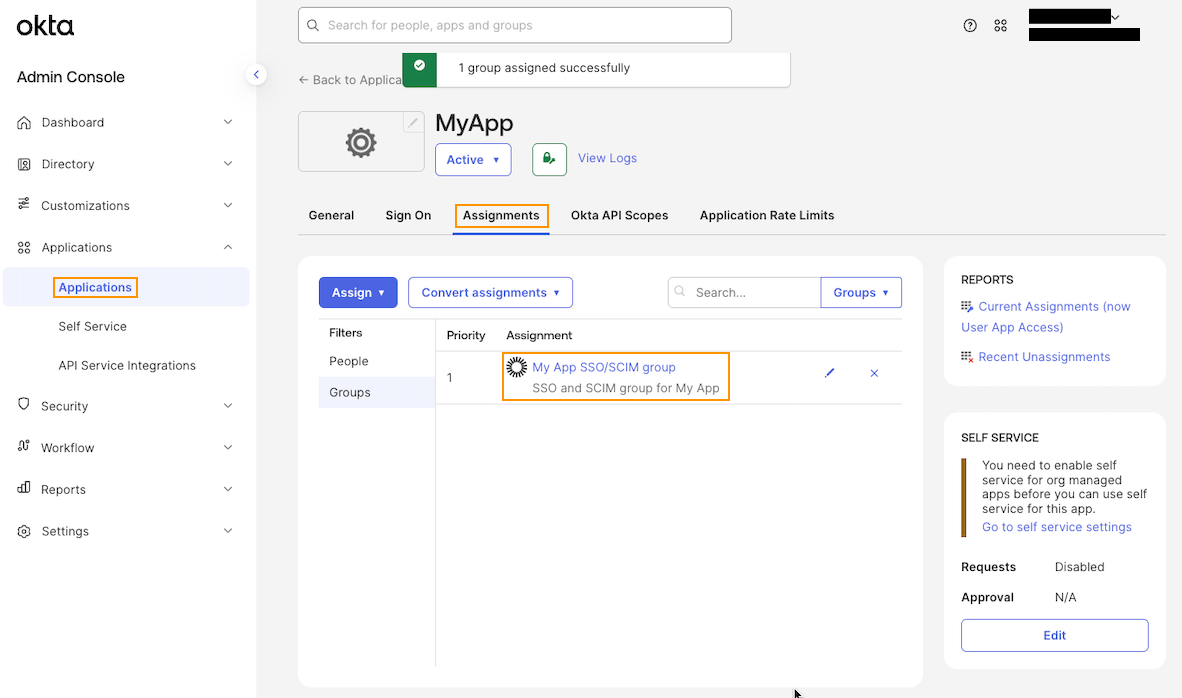Expand the Dashboard menu chevron
Screen dimensions: 1182x698
click(228, 122)
